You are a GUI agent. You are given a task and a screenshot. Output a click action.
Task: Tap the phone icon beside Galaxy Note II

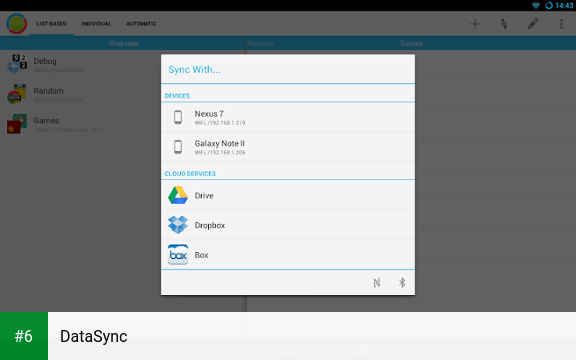(178, 147)
